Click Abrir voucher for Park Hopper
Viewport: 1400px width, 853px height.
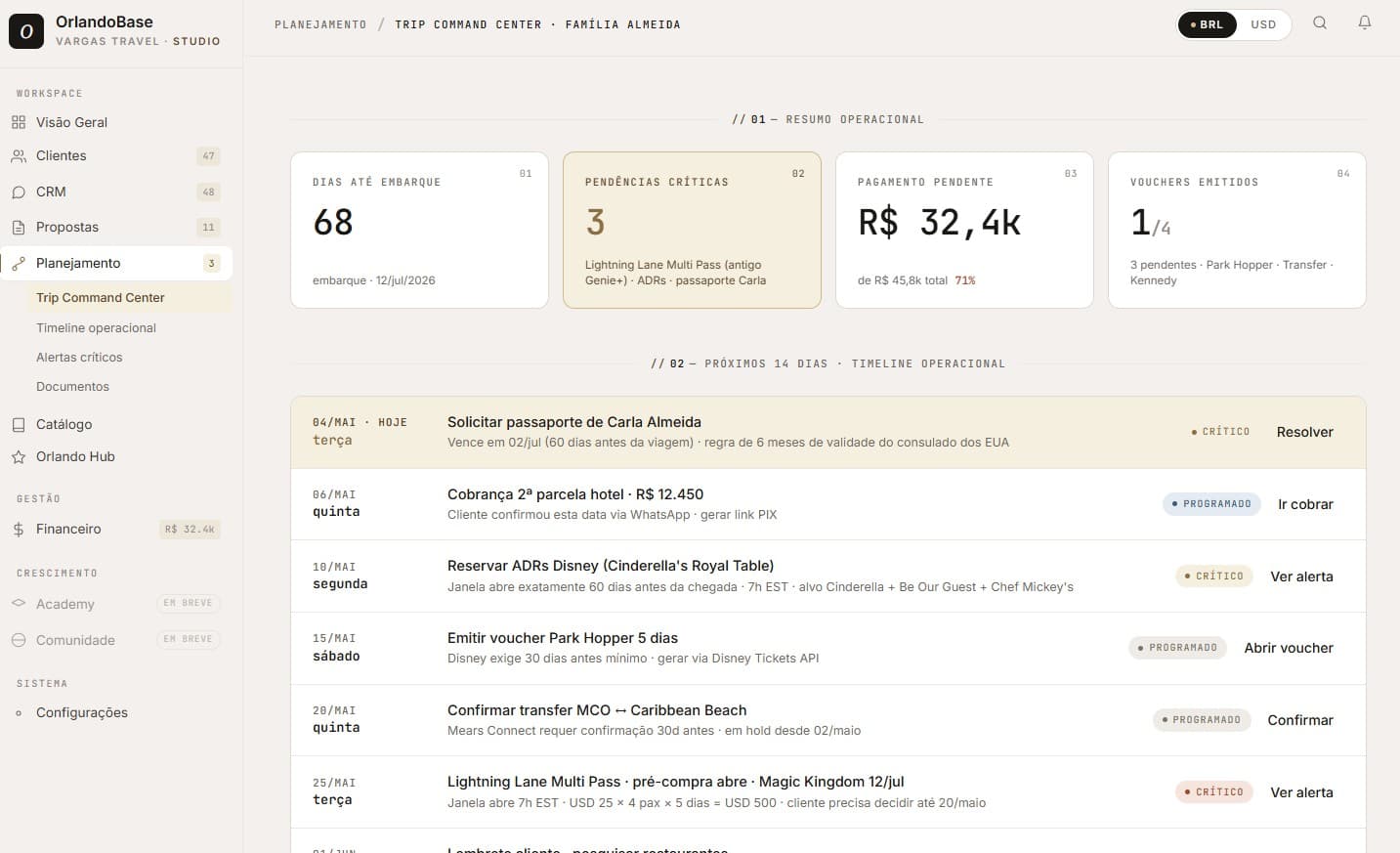coord(1289,648)
